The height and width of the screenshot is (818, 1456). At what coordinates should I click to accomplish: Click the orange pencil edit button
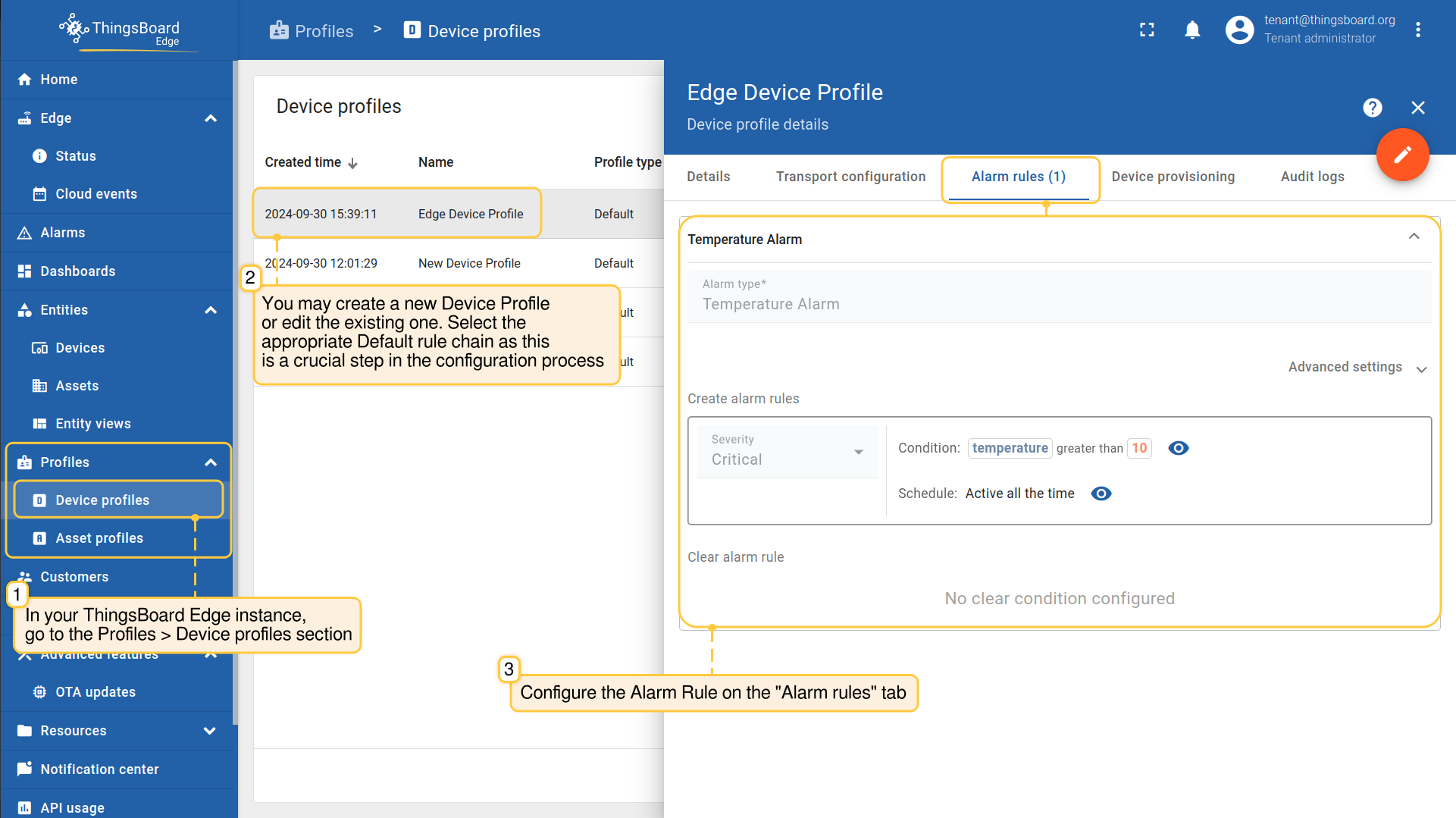(x=1402, y=155)
